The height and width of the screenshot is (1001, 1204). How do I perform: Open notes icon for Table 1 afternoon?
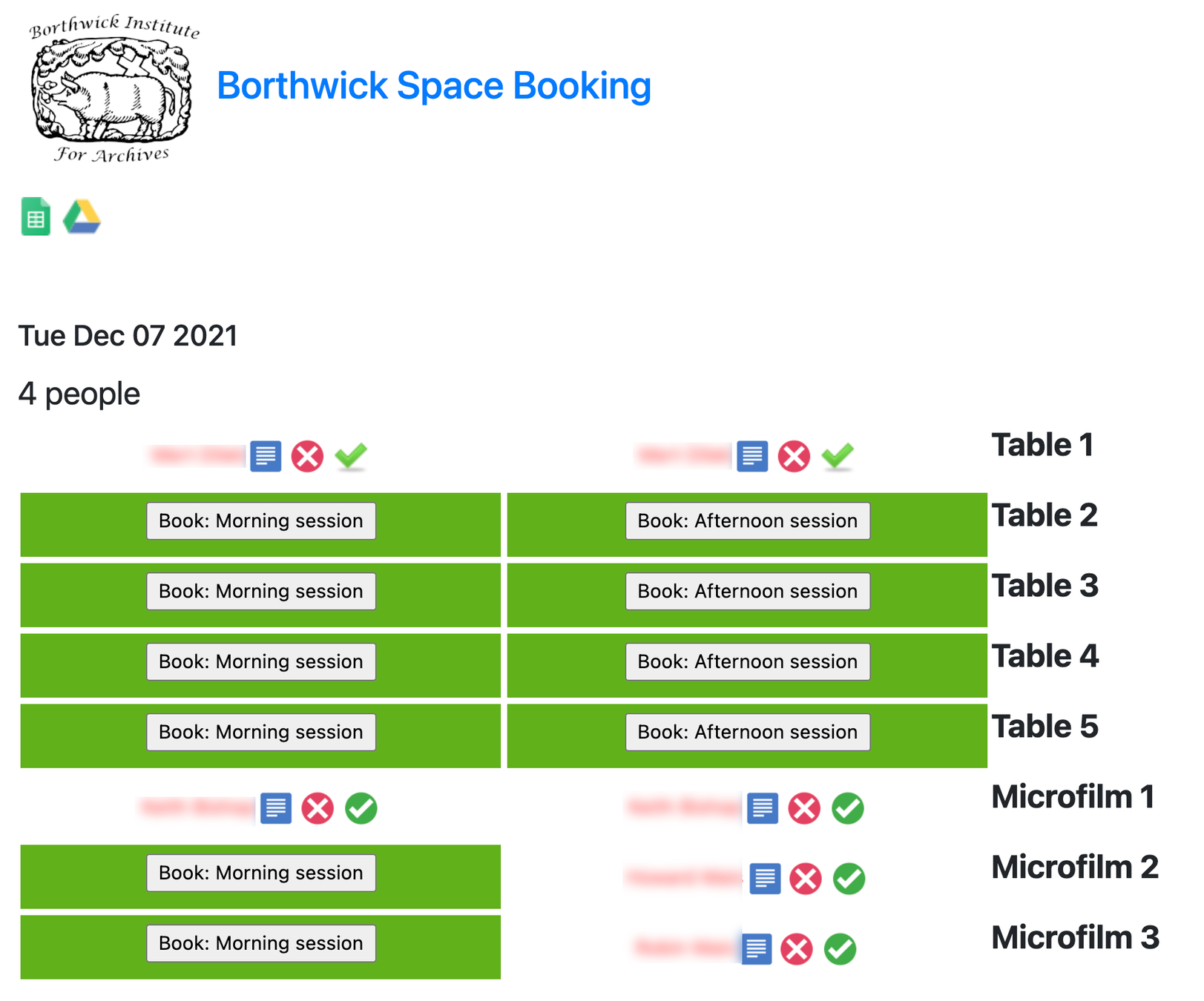click(x=752, y=456)
